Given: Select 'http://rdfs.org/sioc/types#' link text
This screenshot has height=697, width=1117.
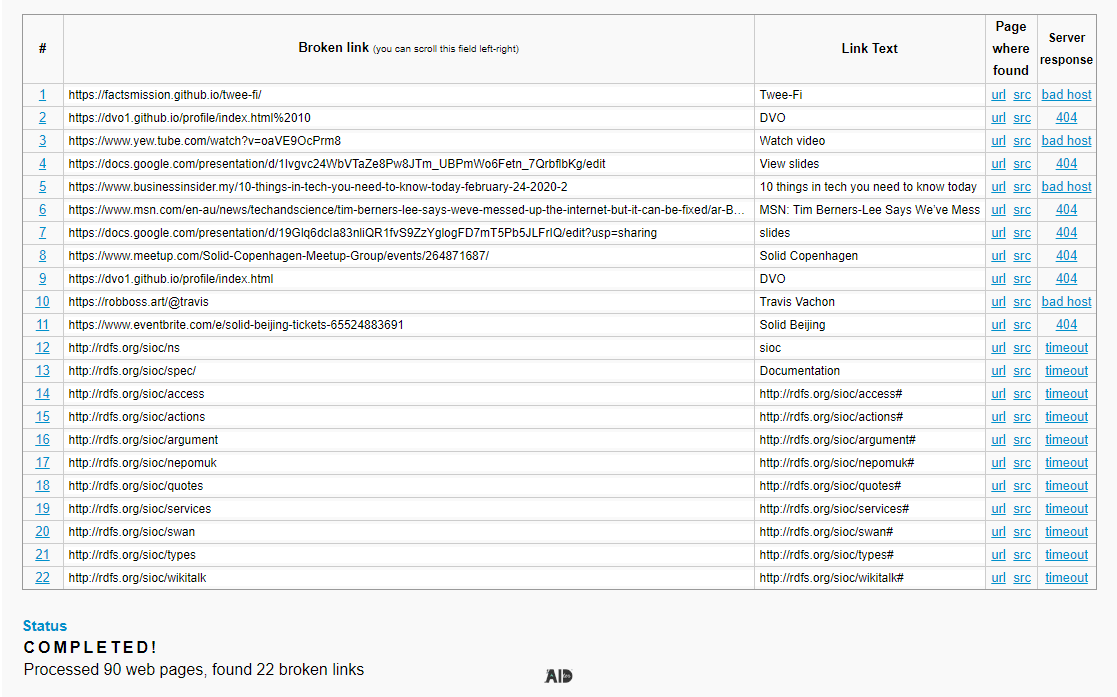Looking at the screenshot, I should 826,554.
